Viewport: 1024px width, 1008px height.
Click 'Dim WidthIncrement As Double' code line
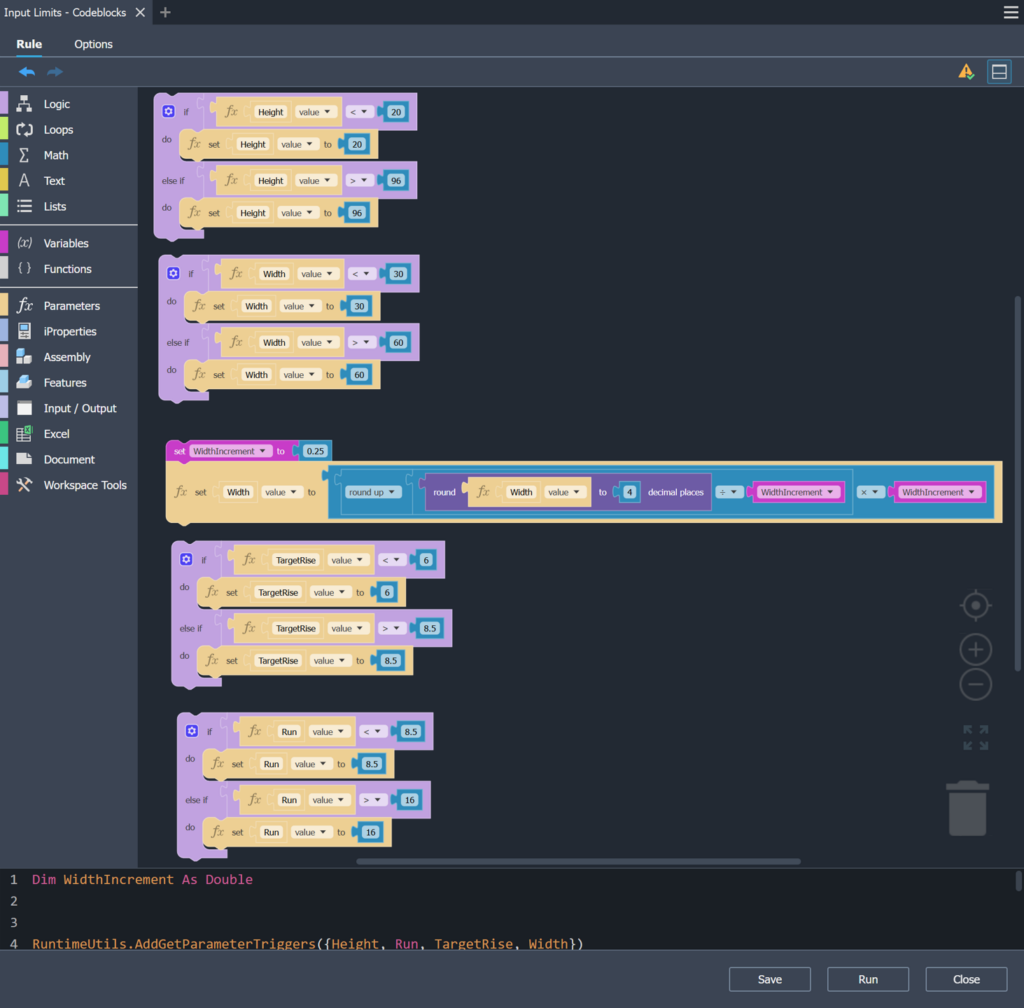(142, 879)
